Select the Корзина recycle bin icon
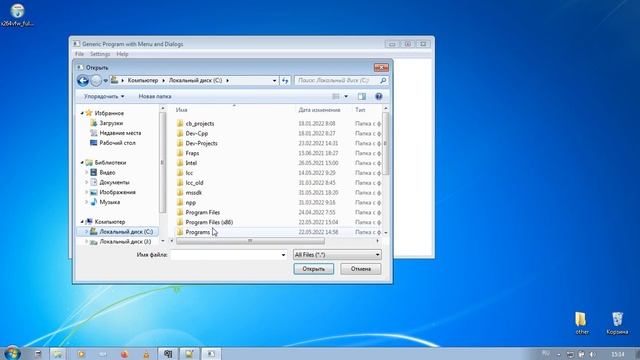Screen dimensions: 640x360 click(617, 323)
